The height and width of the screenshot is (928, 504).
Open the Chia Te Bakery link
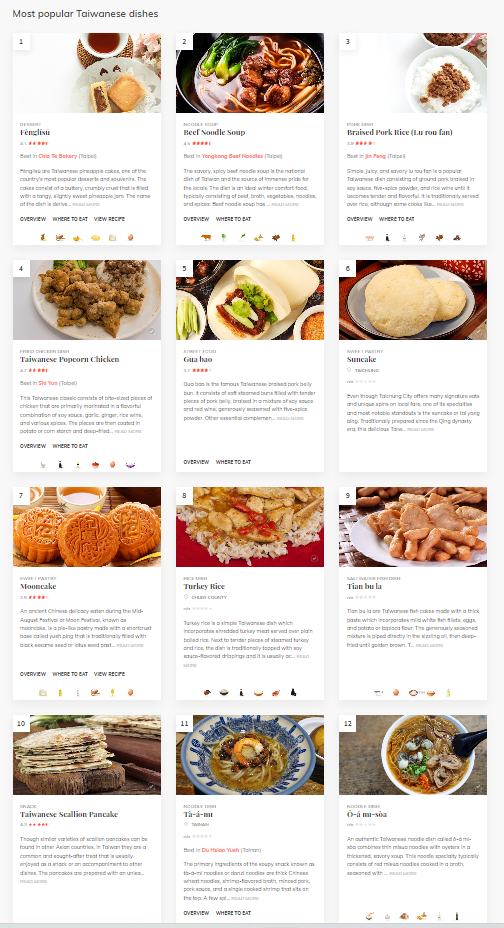click(x=58, y=156)
